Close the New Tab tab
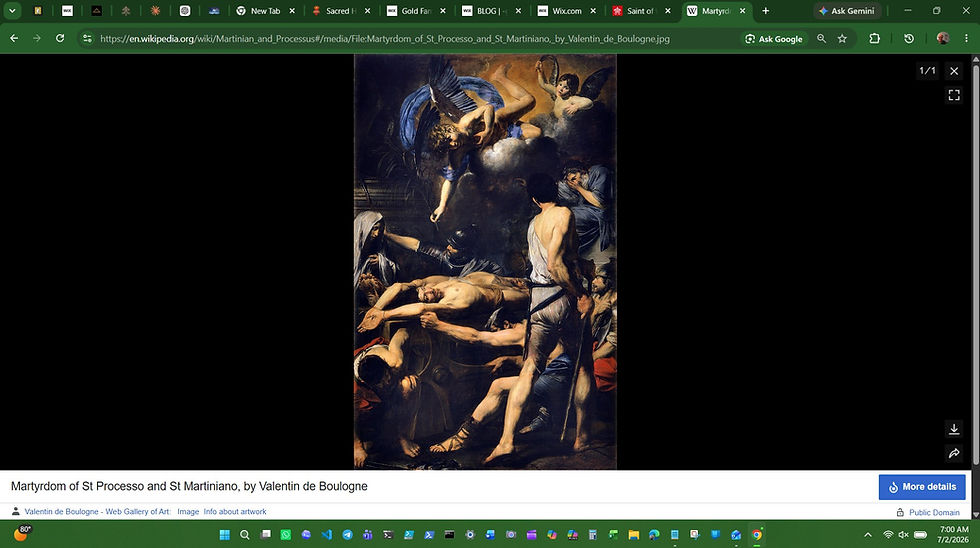 (292, 11)
